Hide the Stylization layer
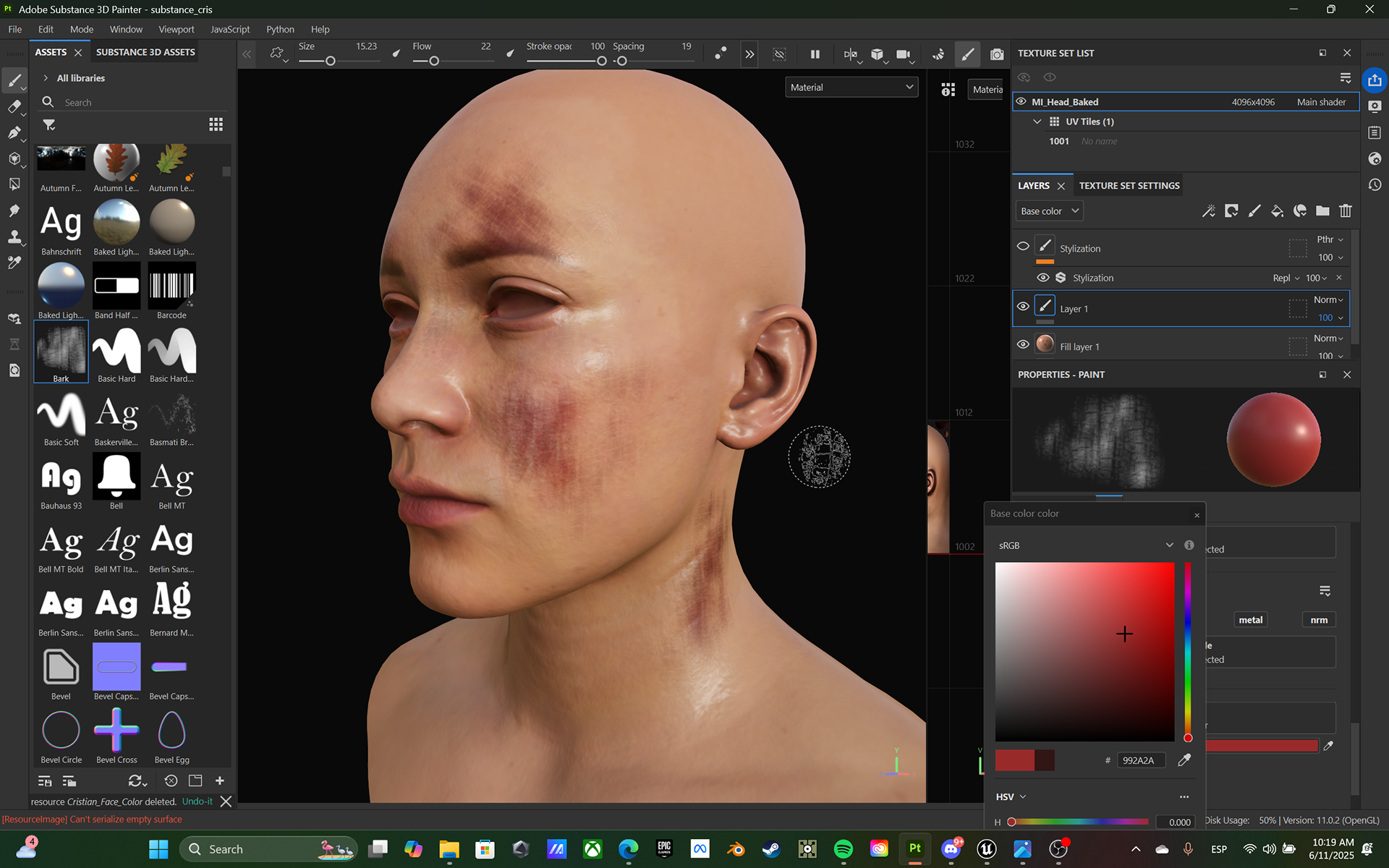This screenshot has width=1389, height=868. pyautogui.click(x=1023, y=246)
